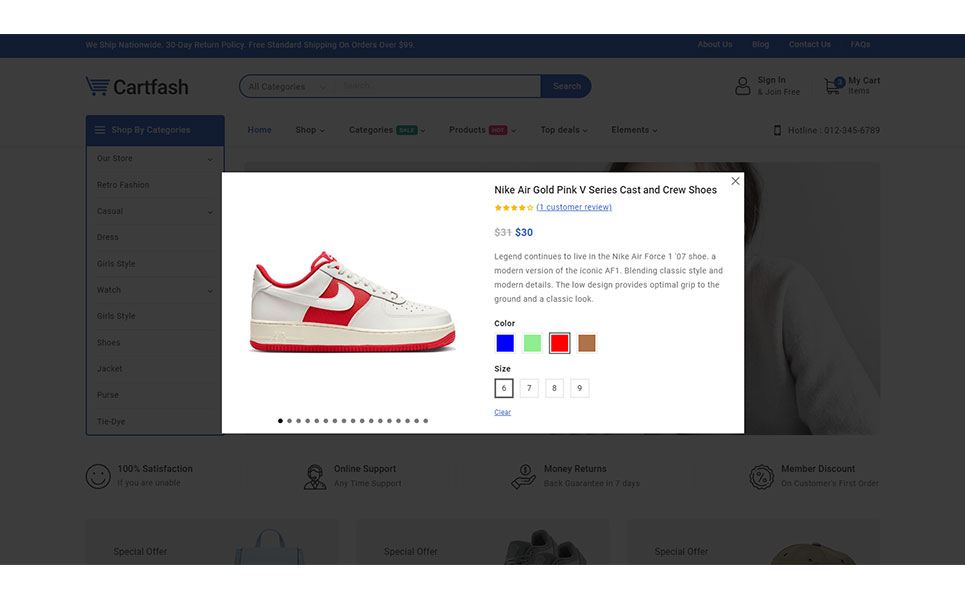This screenshot has width=965, height=600.
Task: Select size 6 option
Action: [x=504, y=388]
